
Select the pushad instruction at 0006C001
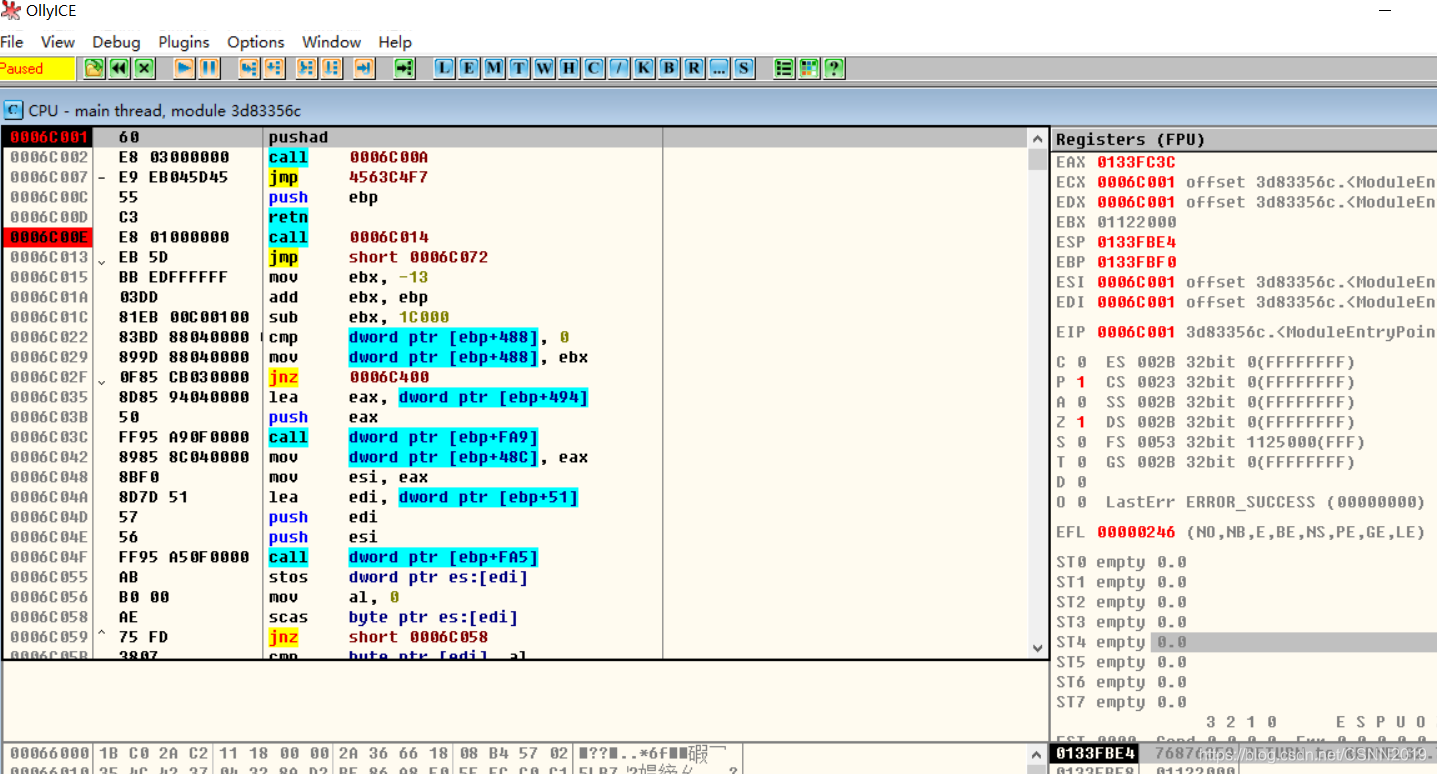pos(515,137)
